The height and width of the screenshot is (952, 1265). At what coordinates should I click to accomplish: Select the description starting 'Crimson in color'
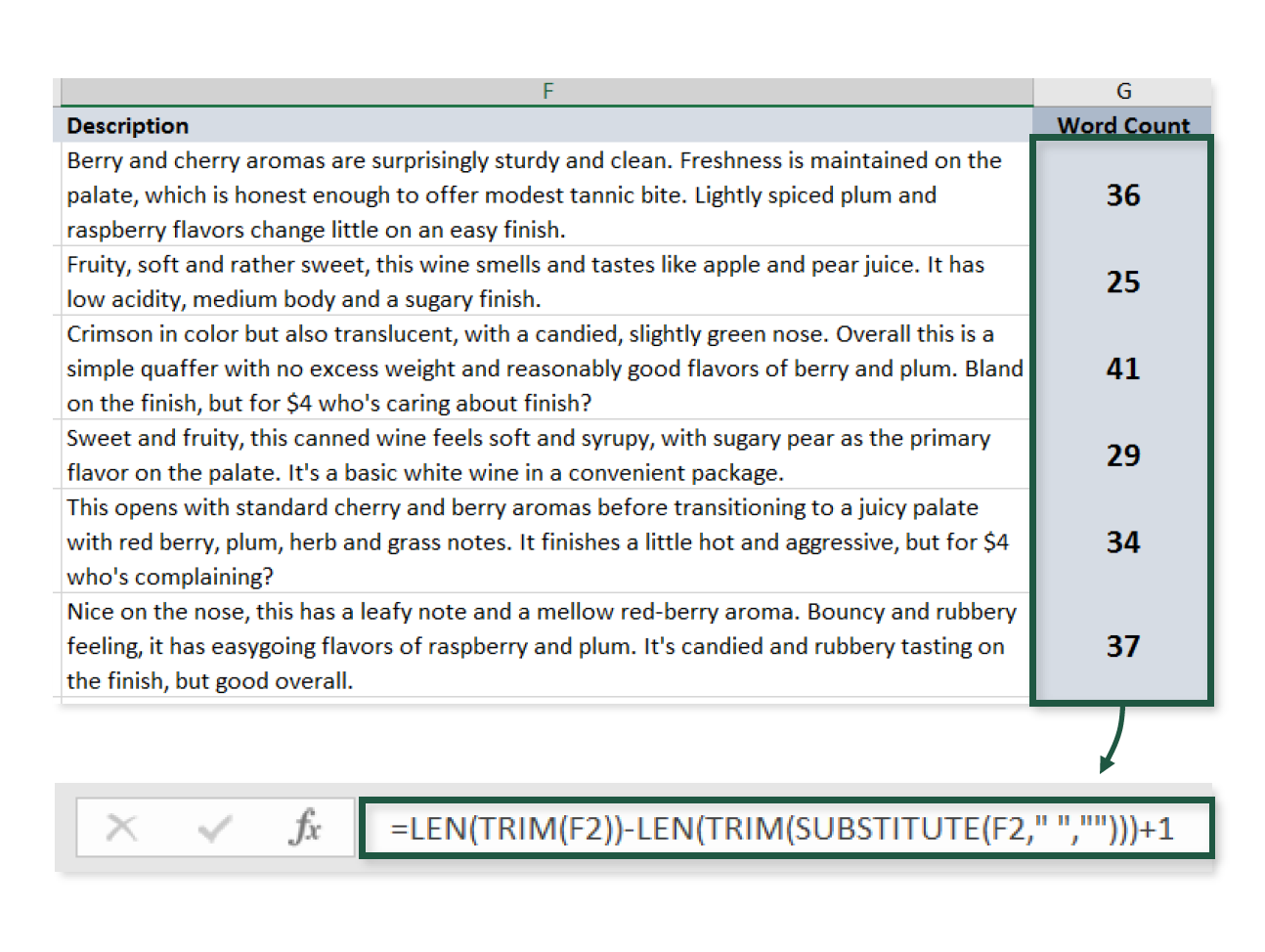point(546,368)
